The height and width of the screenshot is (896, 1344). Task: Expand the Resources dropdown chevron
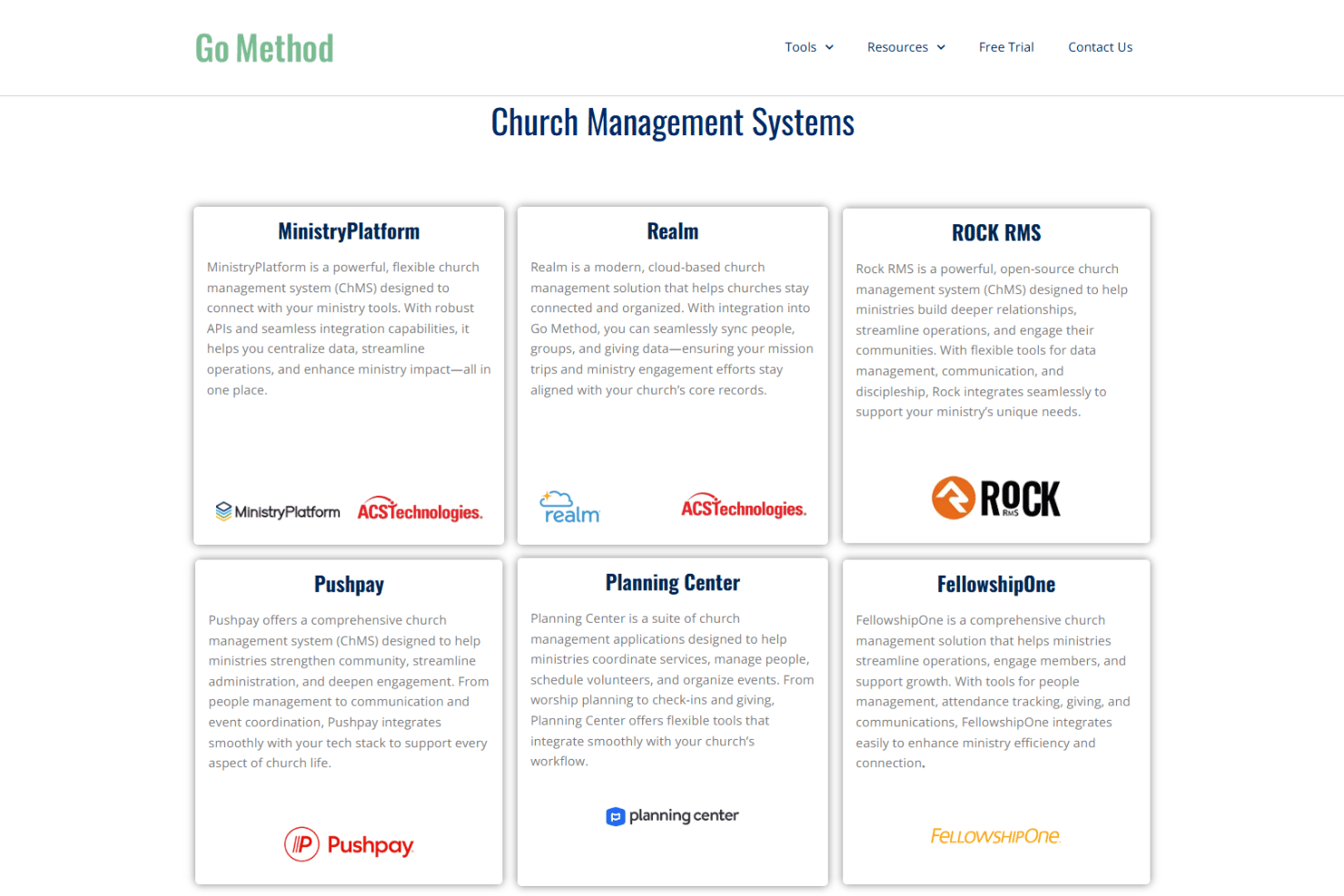(941, 47)
